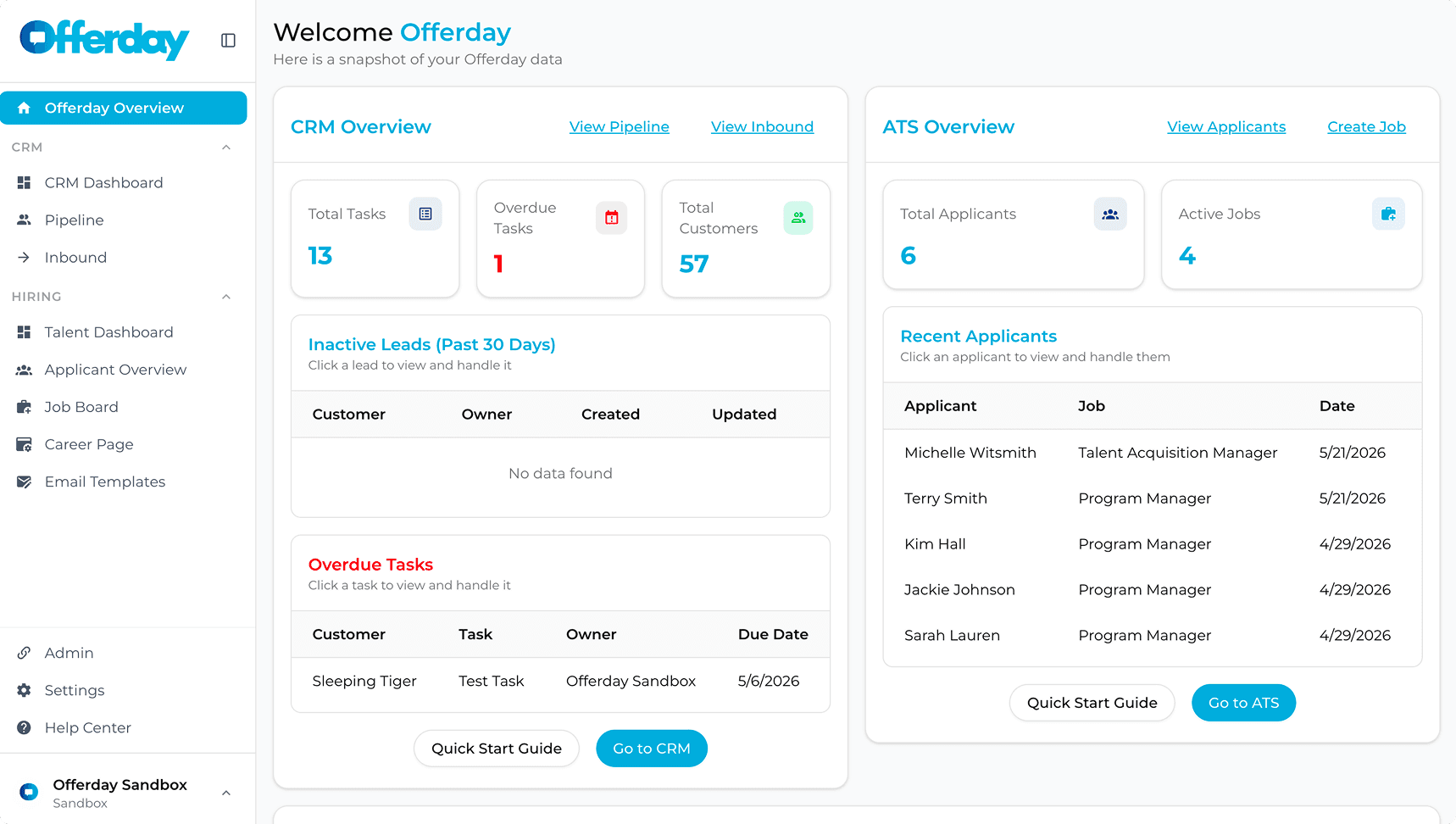
Task: Click the Talent Dashboard grid icon
Action: (24, 332)
